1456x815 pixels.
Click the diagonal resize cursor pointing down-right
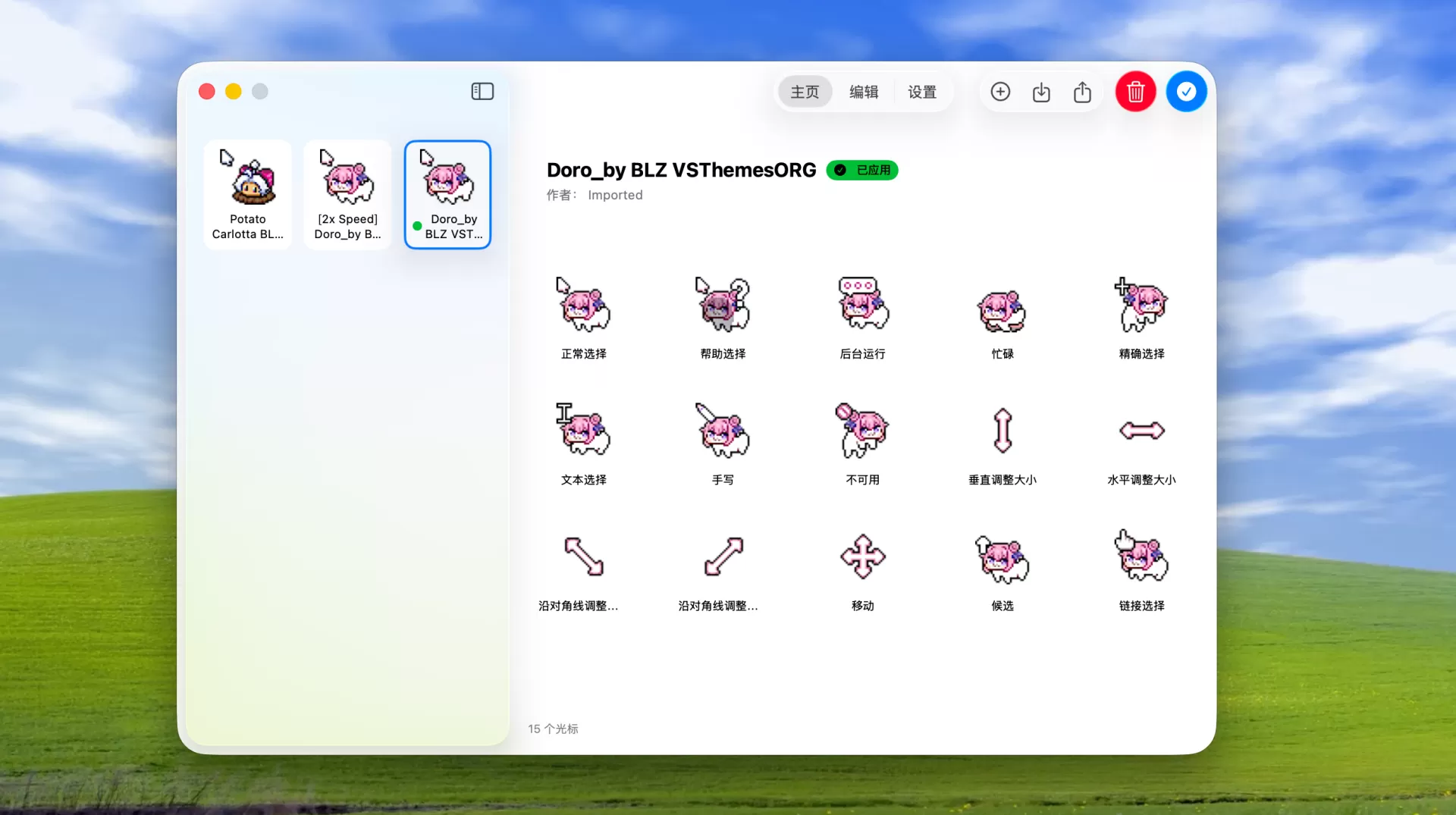584,556
